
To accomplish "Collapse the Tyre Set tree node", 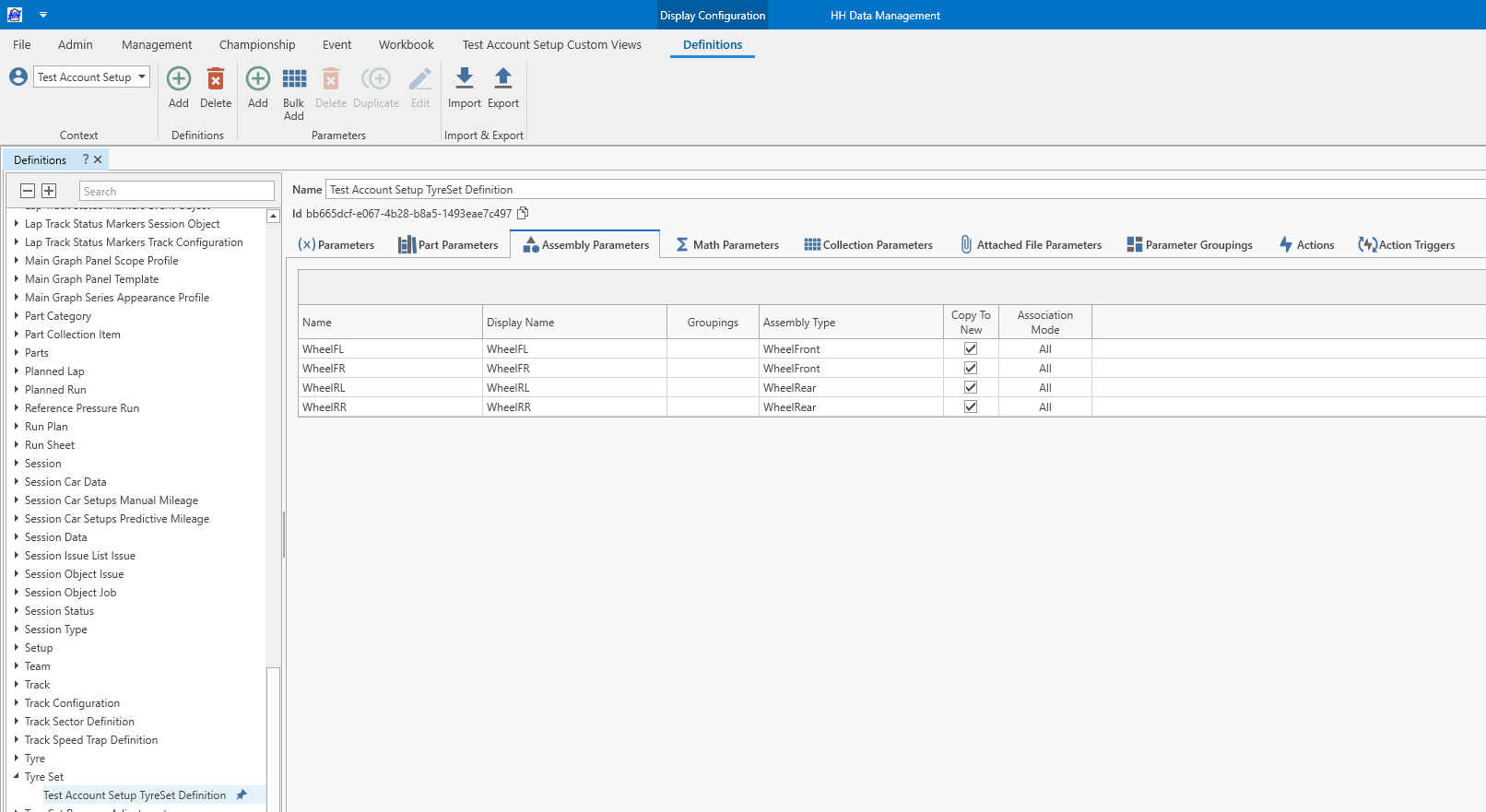I will click(17, 776).
